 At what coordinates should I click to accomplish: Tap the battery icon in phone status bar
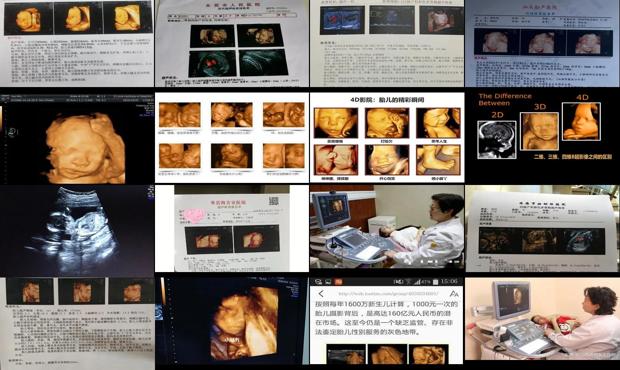pyautogui.click(x=435, y=282)
